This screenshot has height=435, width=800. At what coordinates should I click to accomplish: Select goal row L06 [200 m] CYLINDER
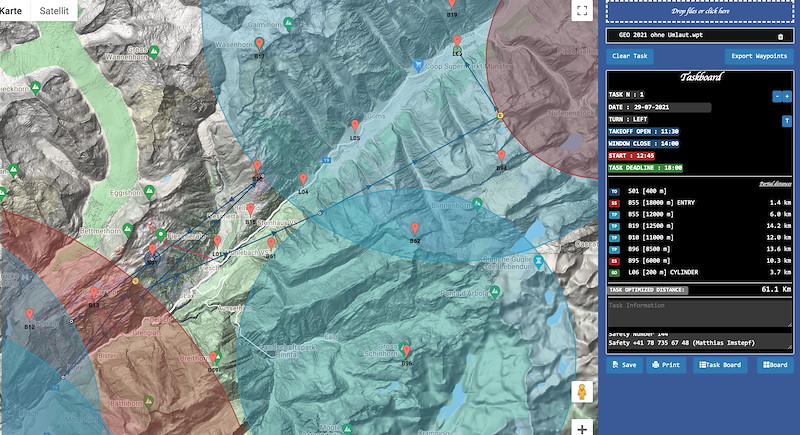tap(700, 273)
